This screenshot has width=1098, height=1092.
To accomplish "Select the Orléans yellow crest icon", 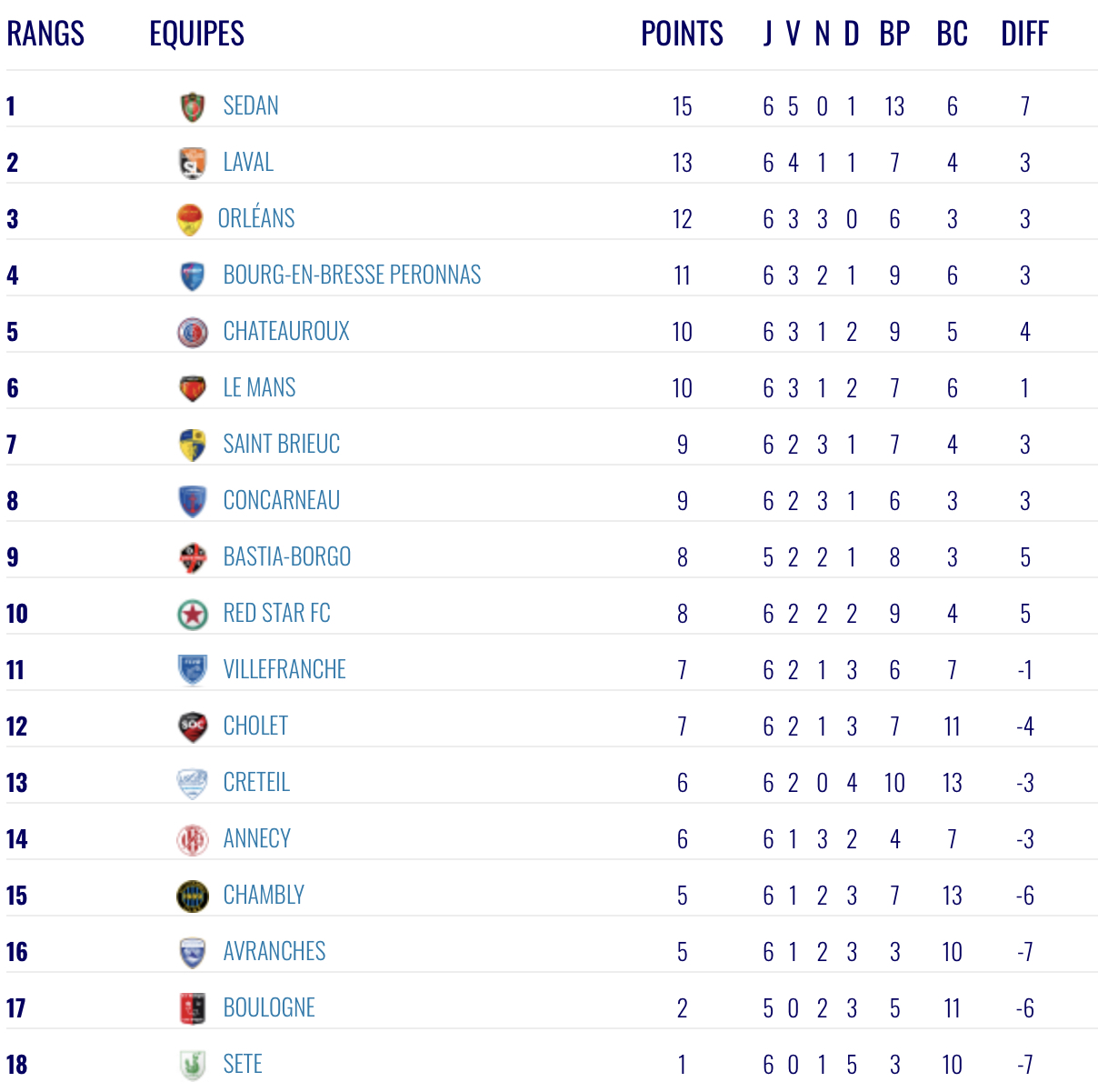I will pos(189,219).
